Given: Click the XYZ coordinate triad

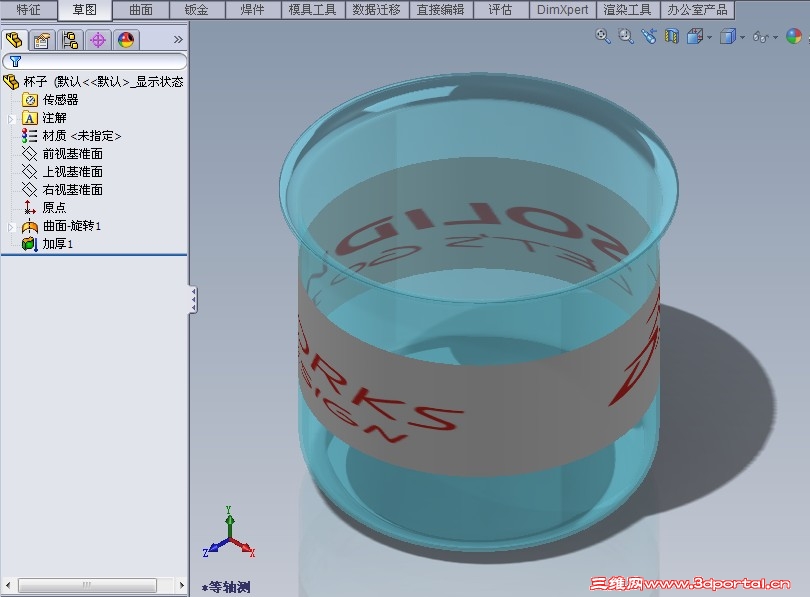Looking at the screenshot, I should coord(229,532).
